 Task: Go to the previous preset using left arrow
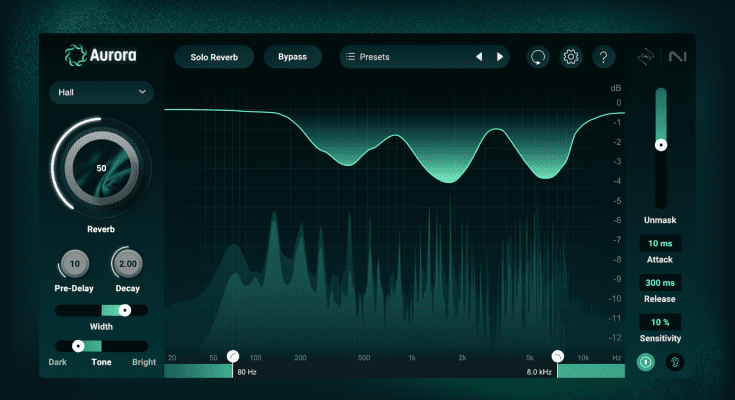coord(479,57)
